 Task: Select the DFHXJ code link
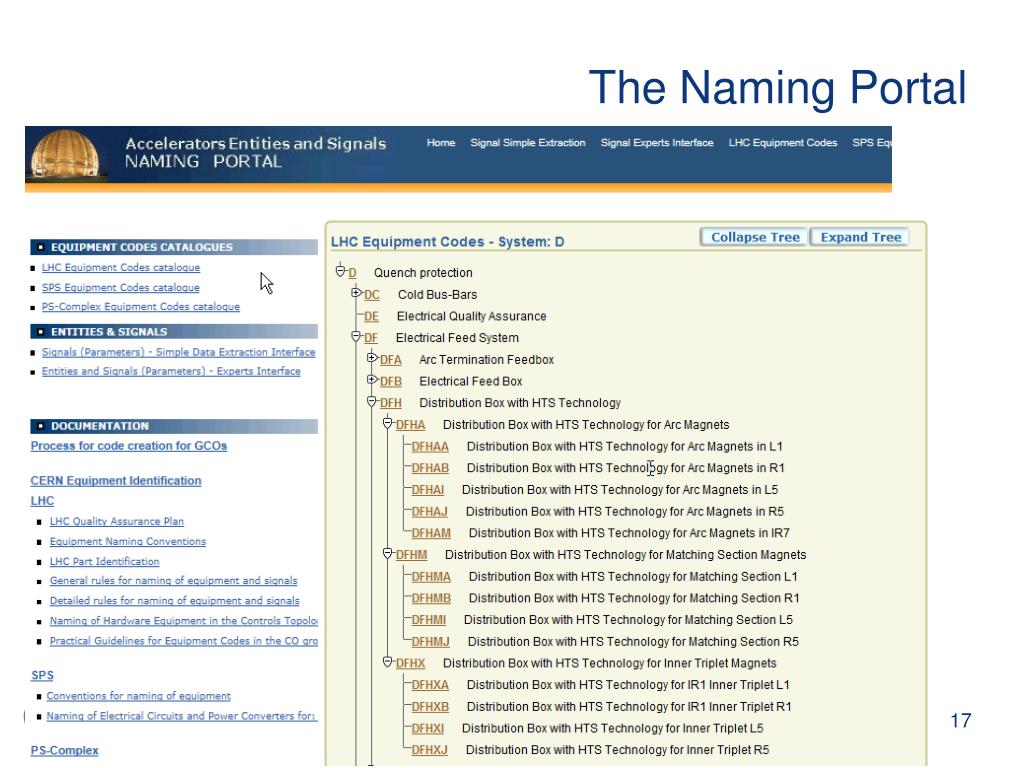pyautogui.click(x=430, y=750)
